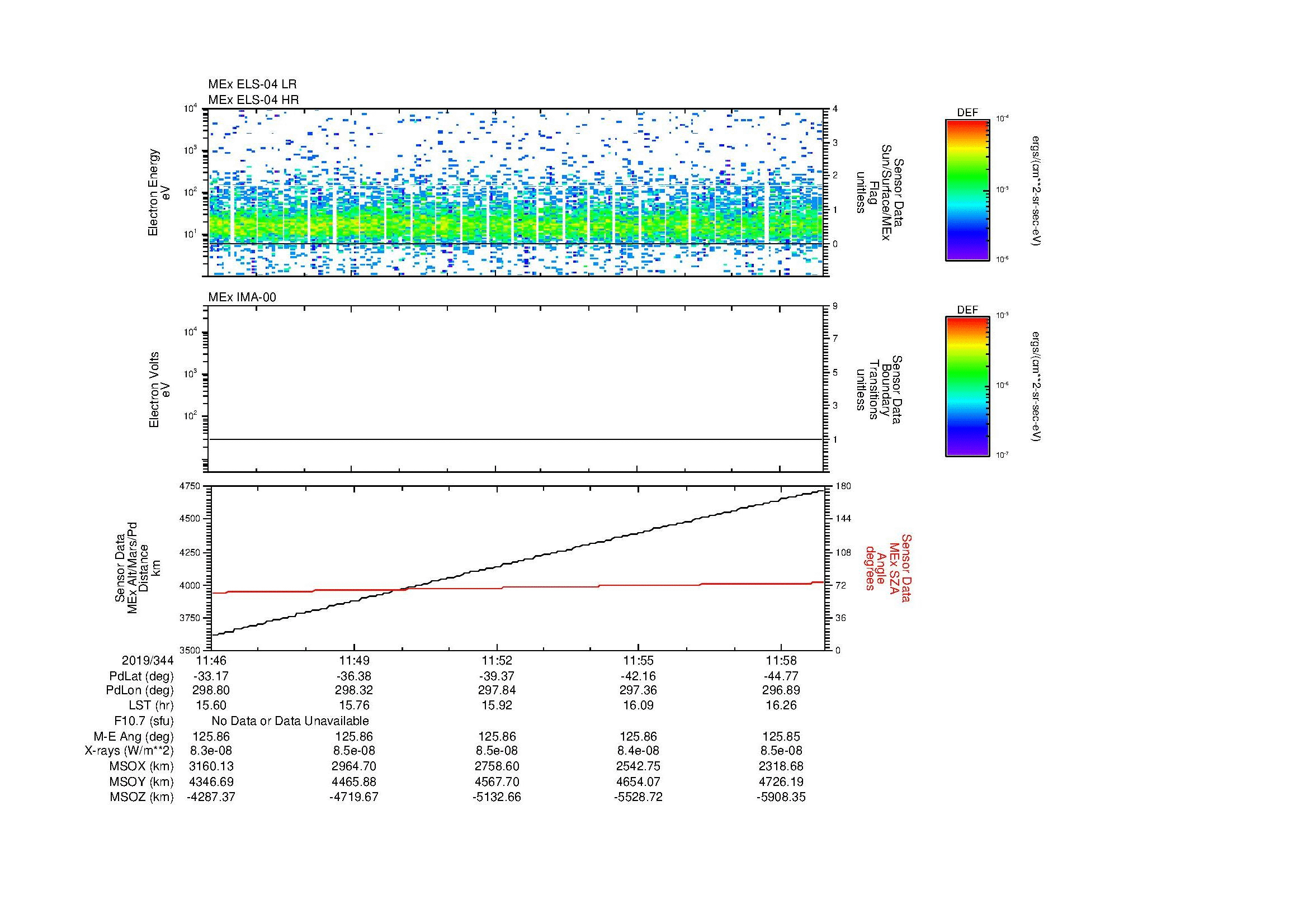
Task: Click the X-rays value 8.3e-08
Action: [211, 751]
